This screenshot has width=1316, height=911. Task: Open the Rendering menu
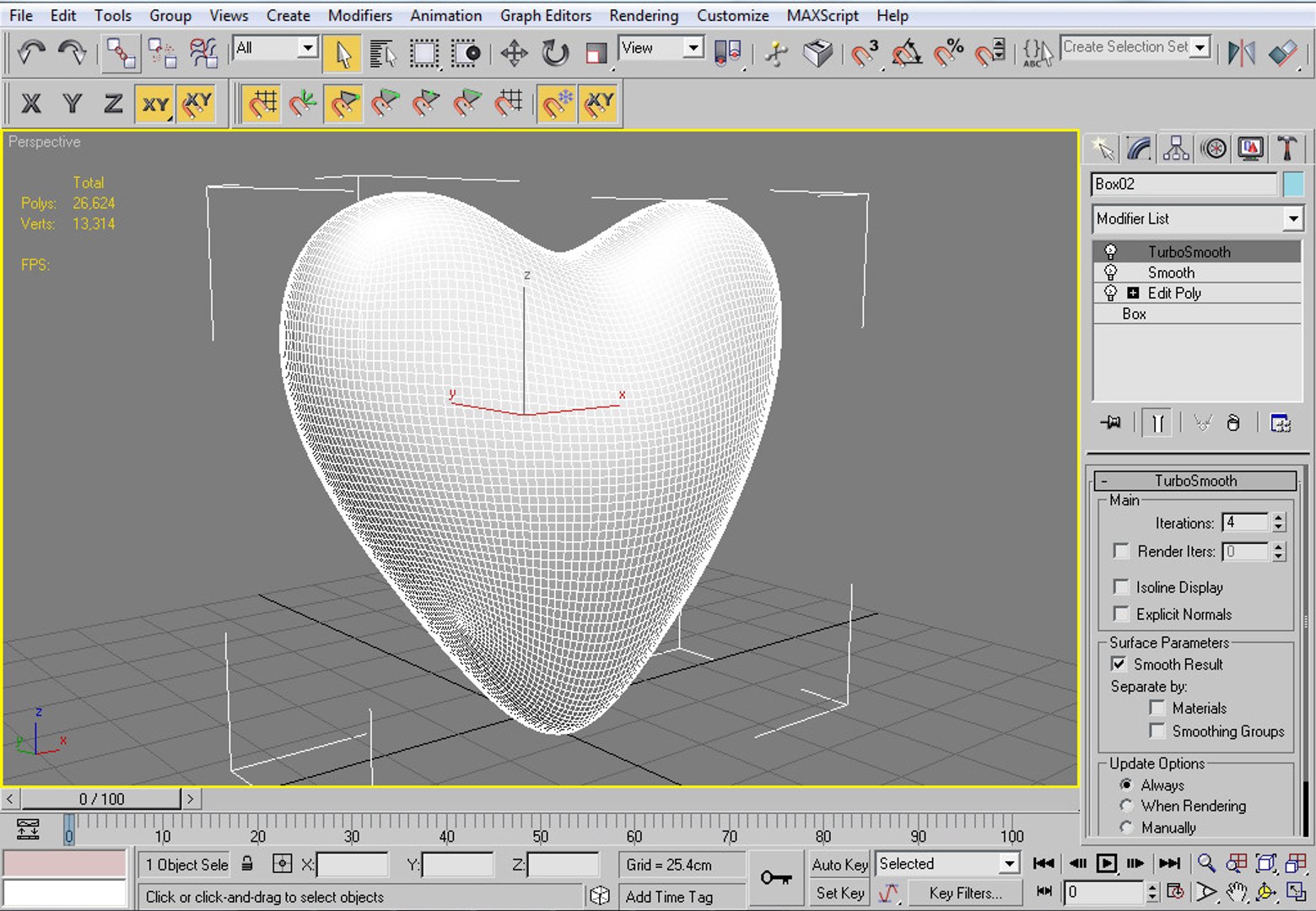pyautogui.click(x=644, y=15)
